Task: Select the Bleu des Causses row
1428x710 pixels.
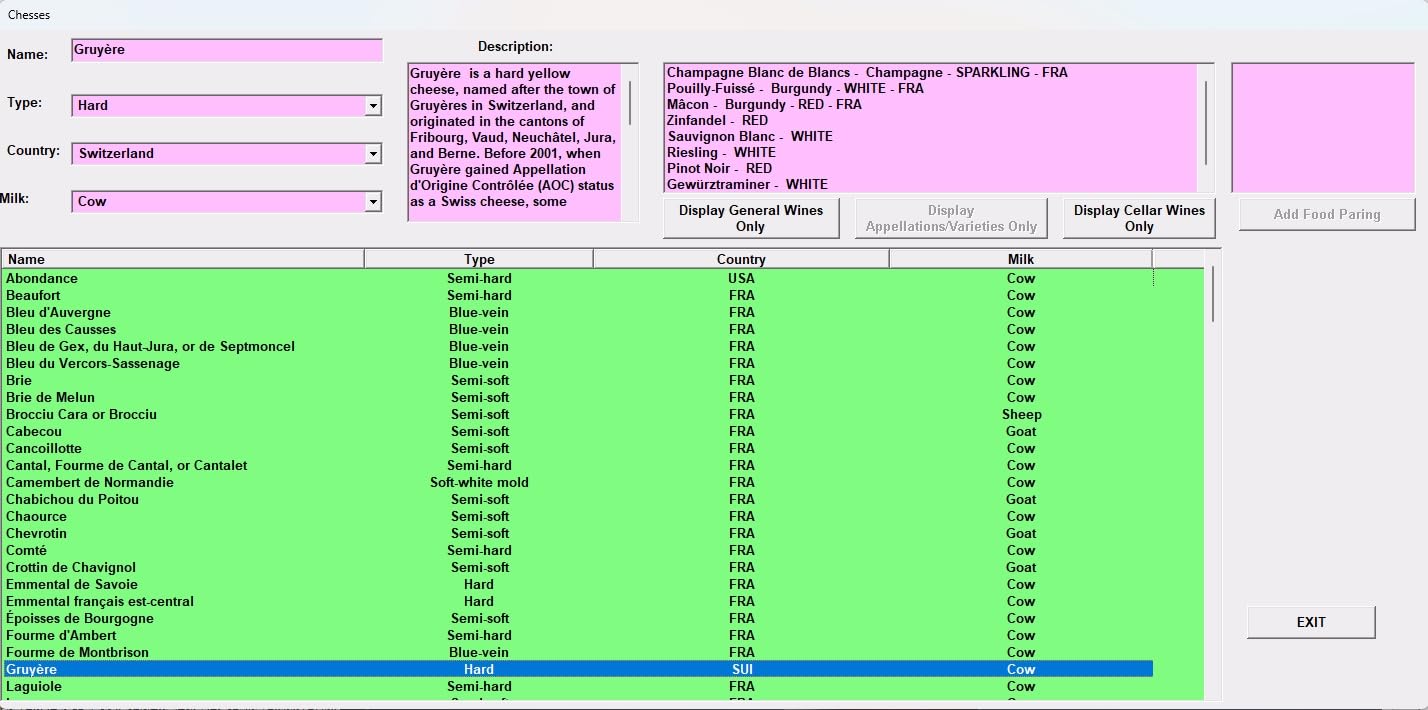Action: pyautogui.click(x=578, y=329)
